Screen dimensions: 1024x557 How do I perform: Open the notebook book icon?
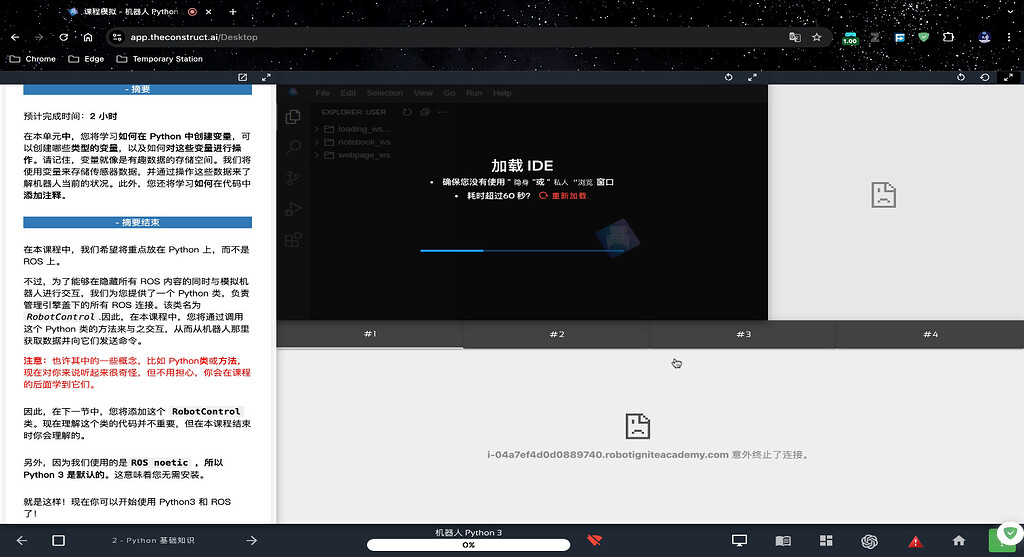coord(783,540)
